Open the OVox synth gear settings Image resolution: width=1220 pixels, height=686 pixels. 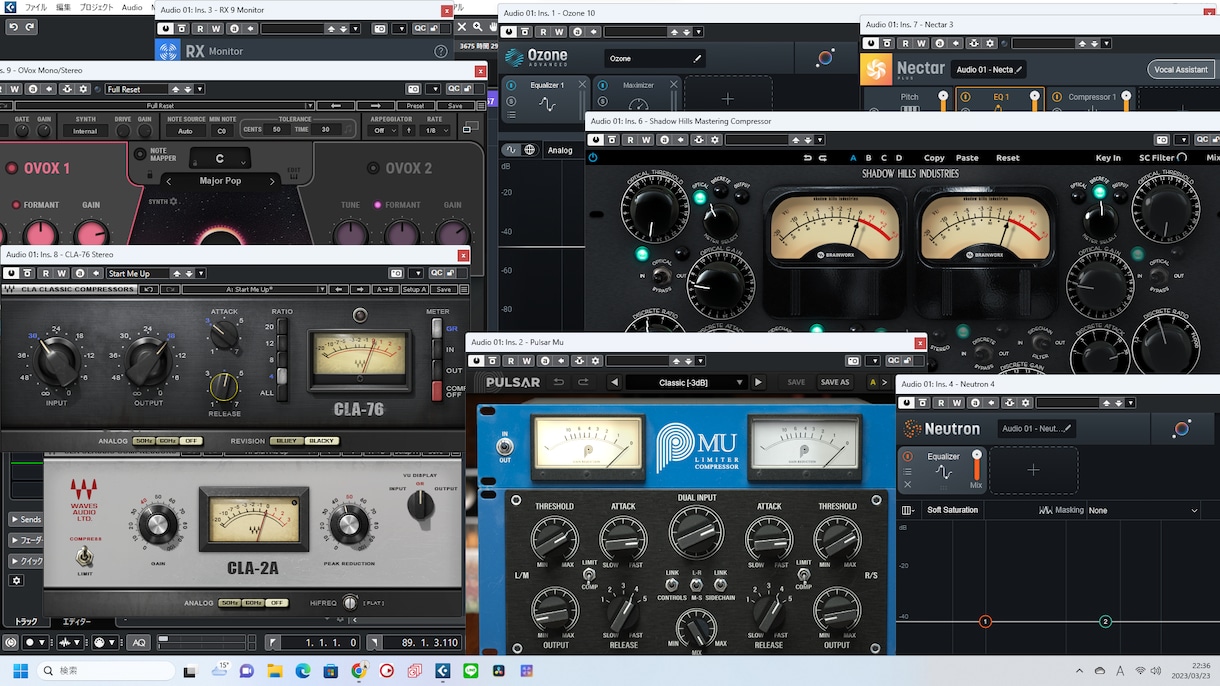173,201
